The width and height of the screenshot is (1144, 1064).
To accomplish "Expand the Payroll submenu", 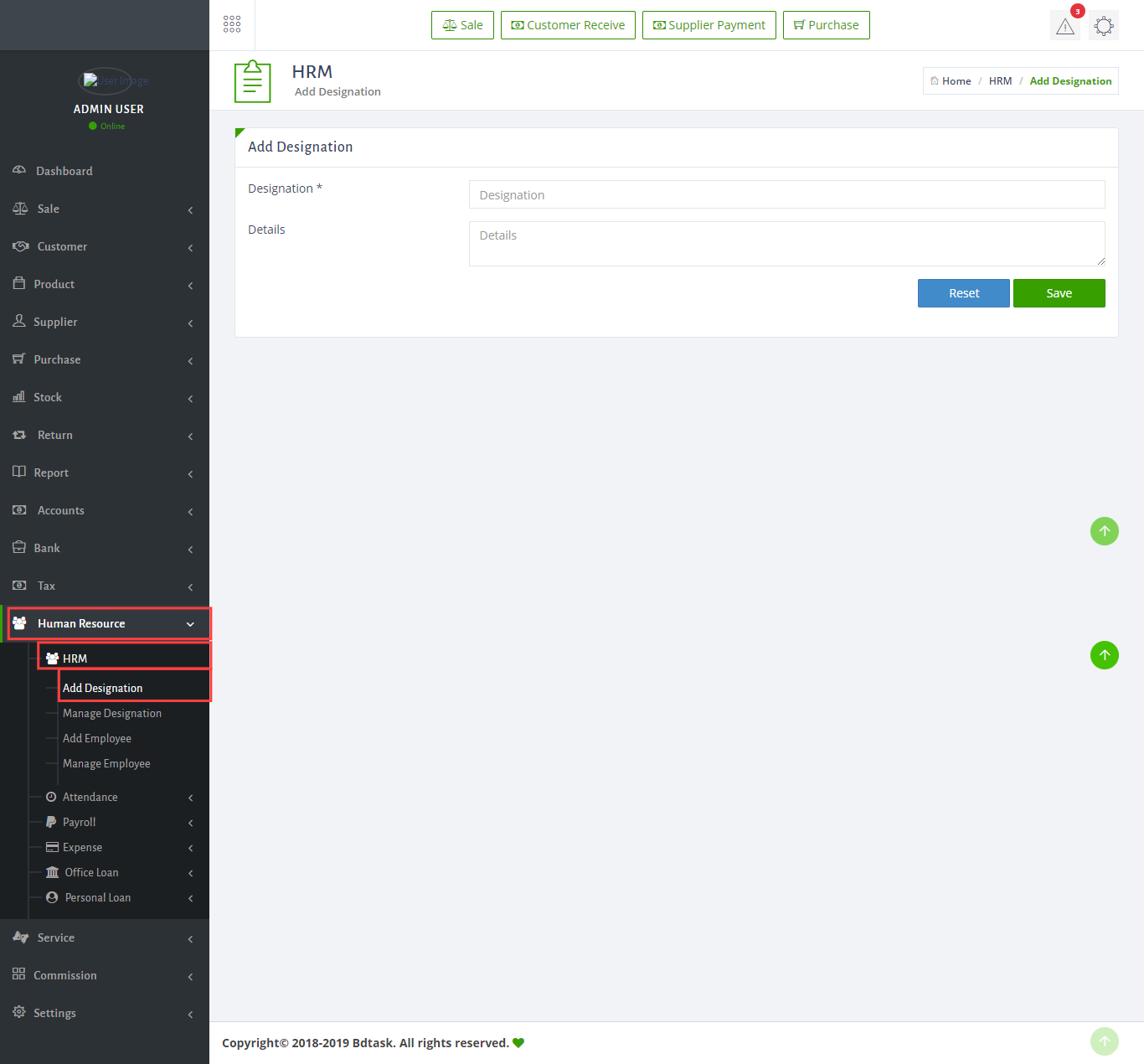I will (190, 823).
